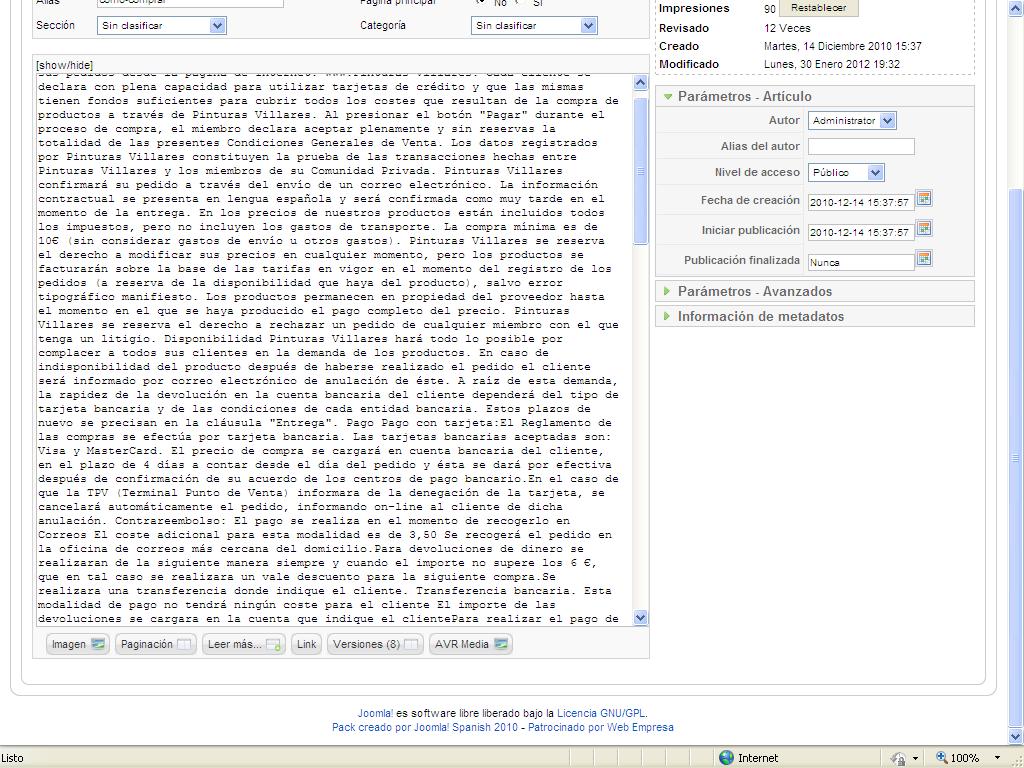This screenshot has height=768, width=1024.
Task: Click the Link editor button
Action: click(x=306, y=644)
